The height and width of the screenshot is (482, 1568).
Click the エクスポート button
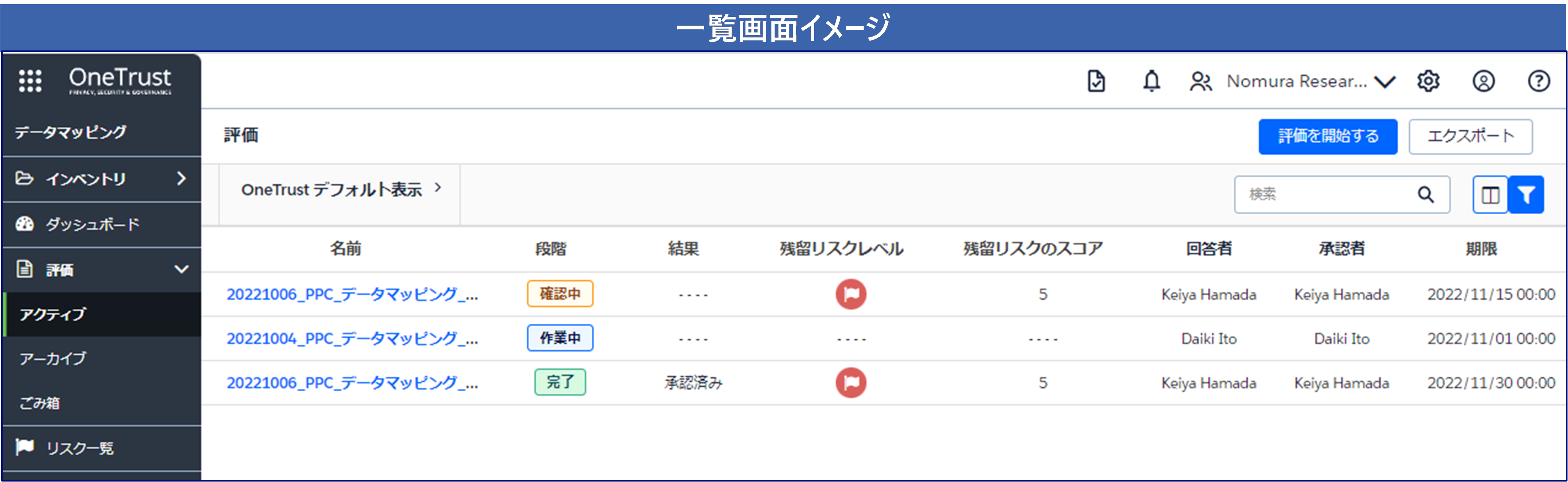1470,136
